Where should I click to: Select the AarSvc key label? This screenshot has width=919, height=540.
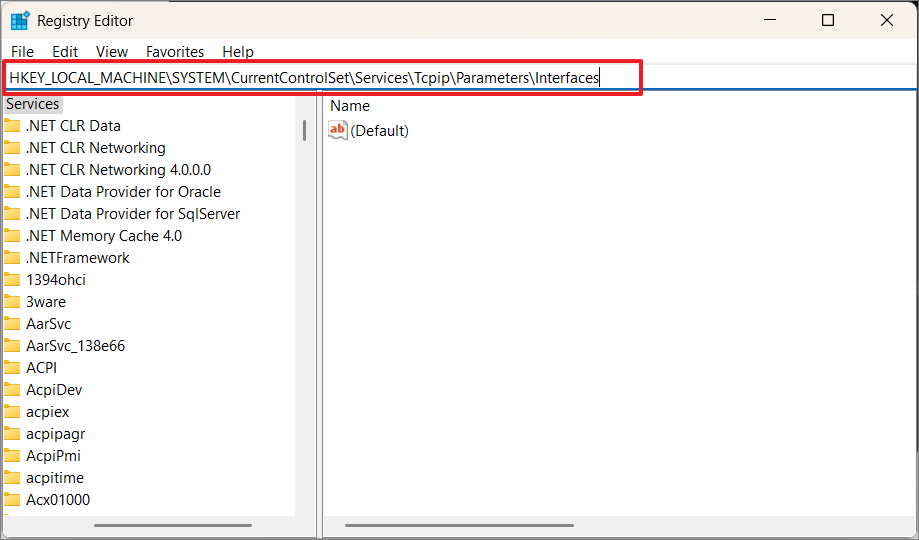(x=49, y=324)
